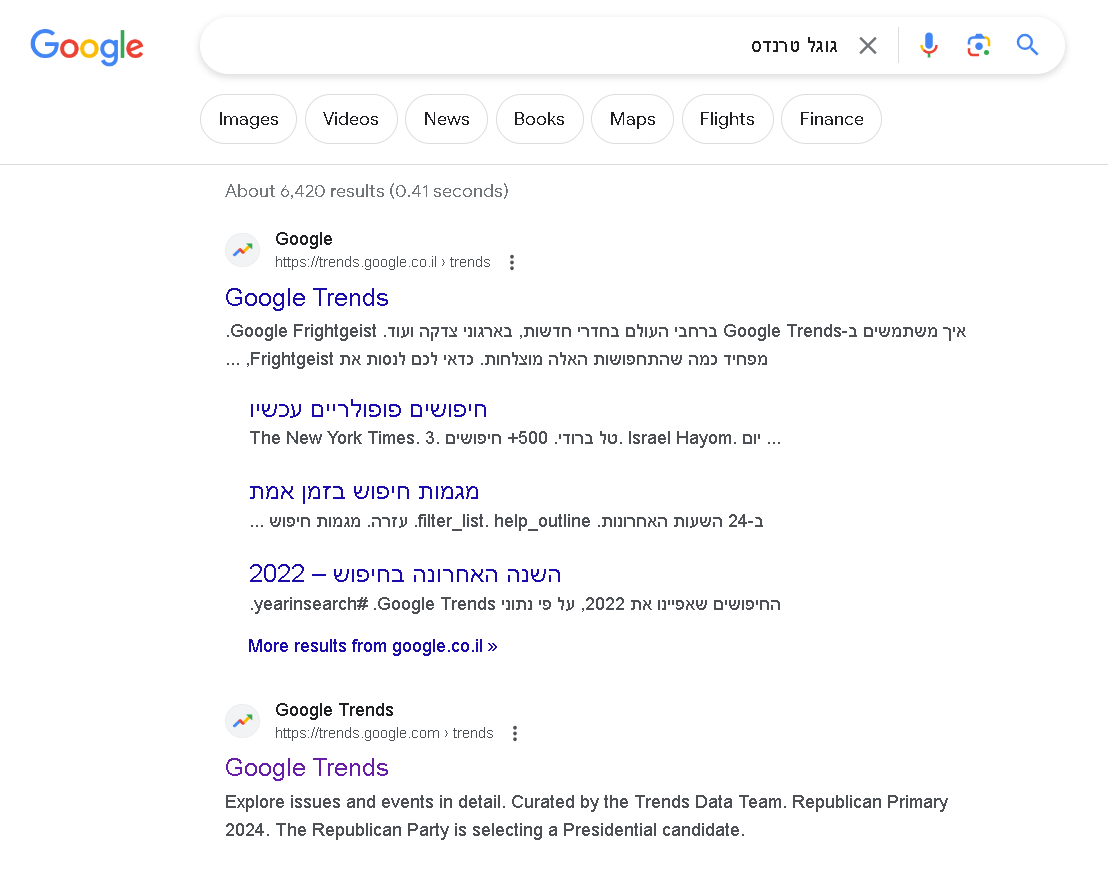Open the 2022 year in search sitelink
The image size is (1108, 877).
tap(405, 574)
